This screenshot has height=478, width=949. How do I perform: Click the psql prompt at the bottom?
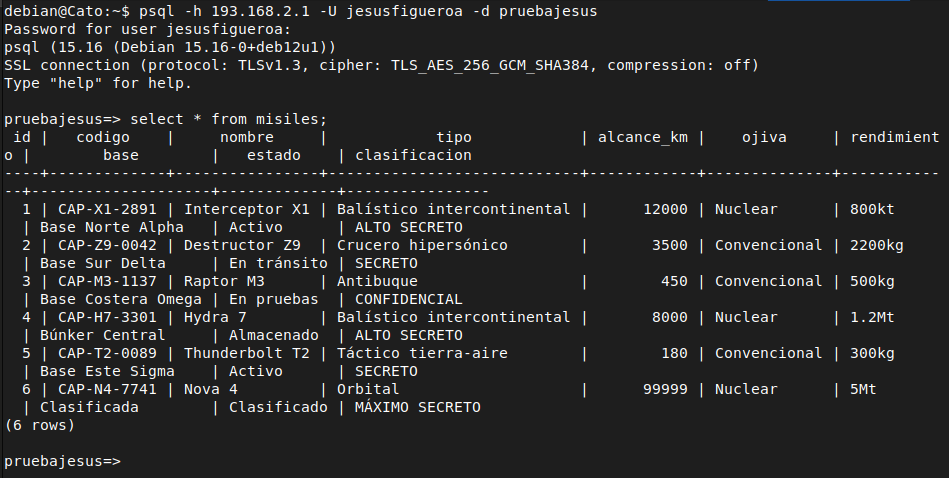pos(62,461)
